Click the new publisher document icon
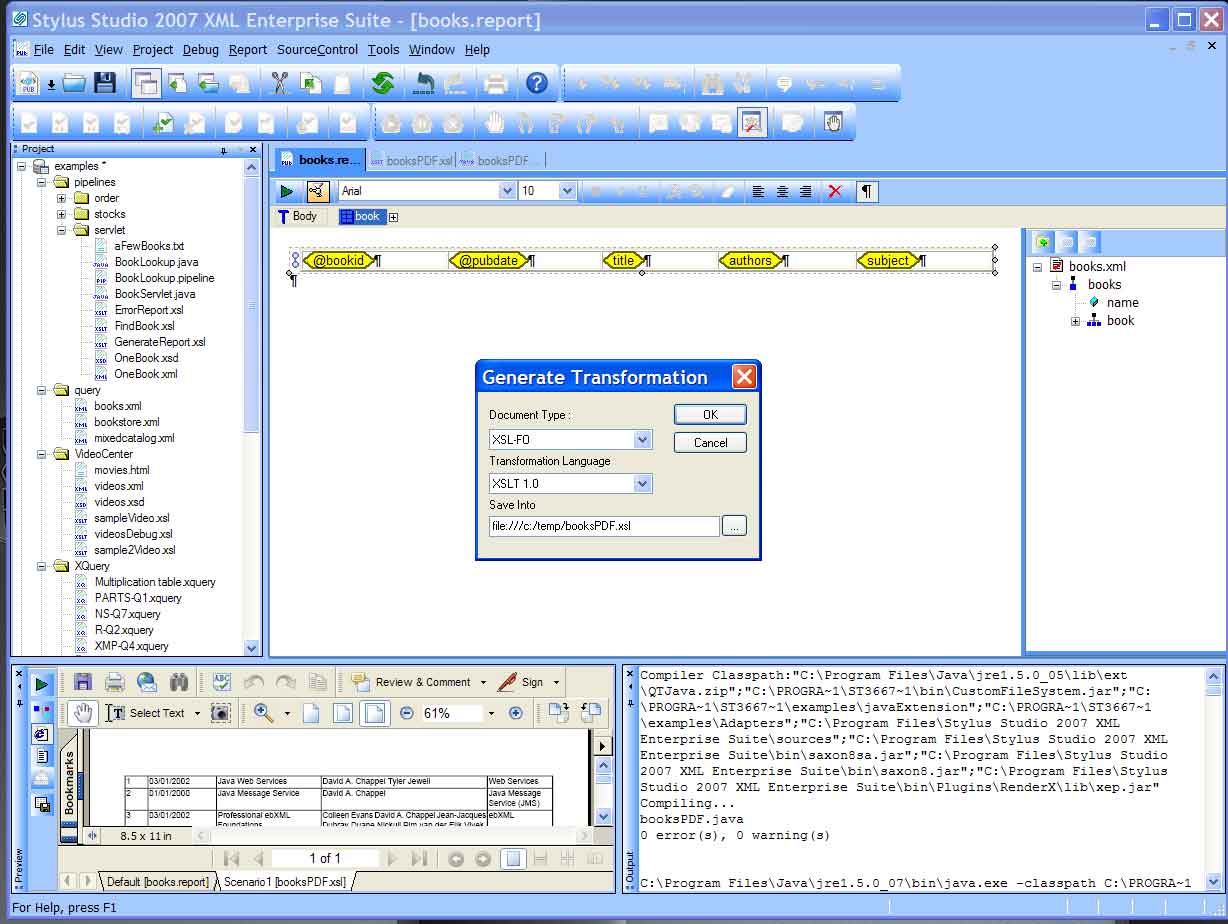 click(x=27, y=83)
